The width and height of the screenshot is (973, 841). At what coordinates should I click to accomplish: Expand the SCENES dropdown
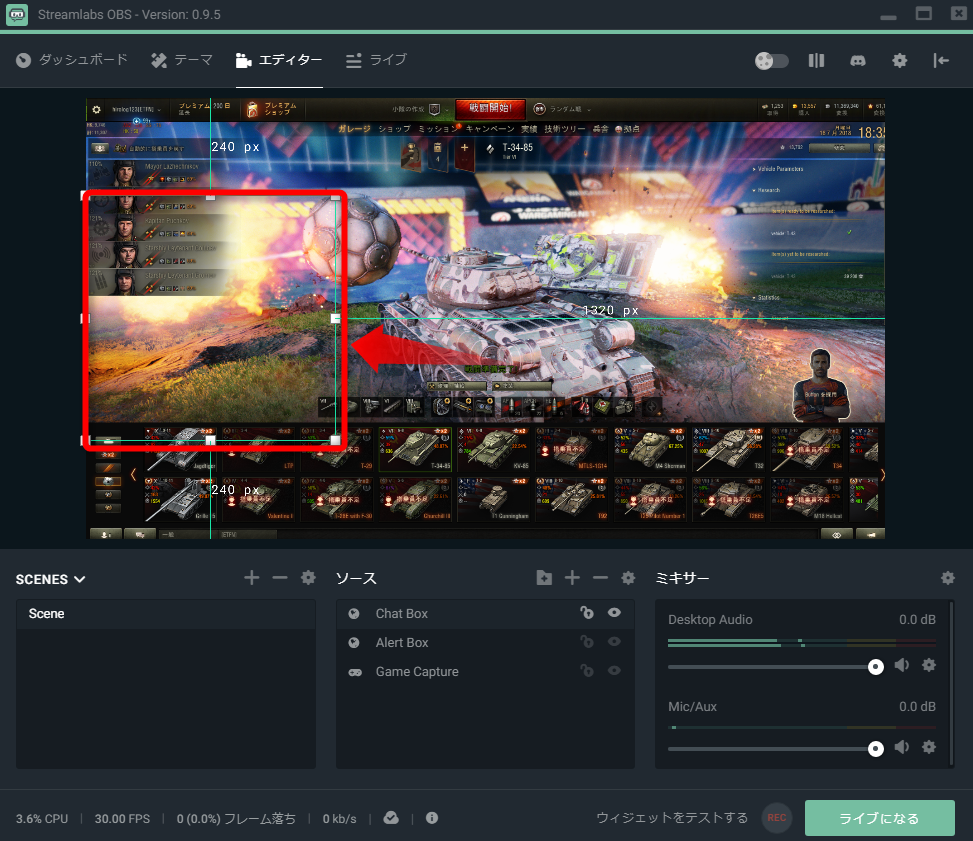(50, 579)
